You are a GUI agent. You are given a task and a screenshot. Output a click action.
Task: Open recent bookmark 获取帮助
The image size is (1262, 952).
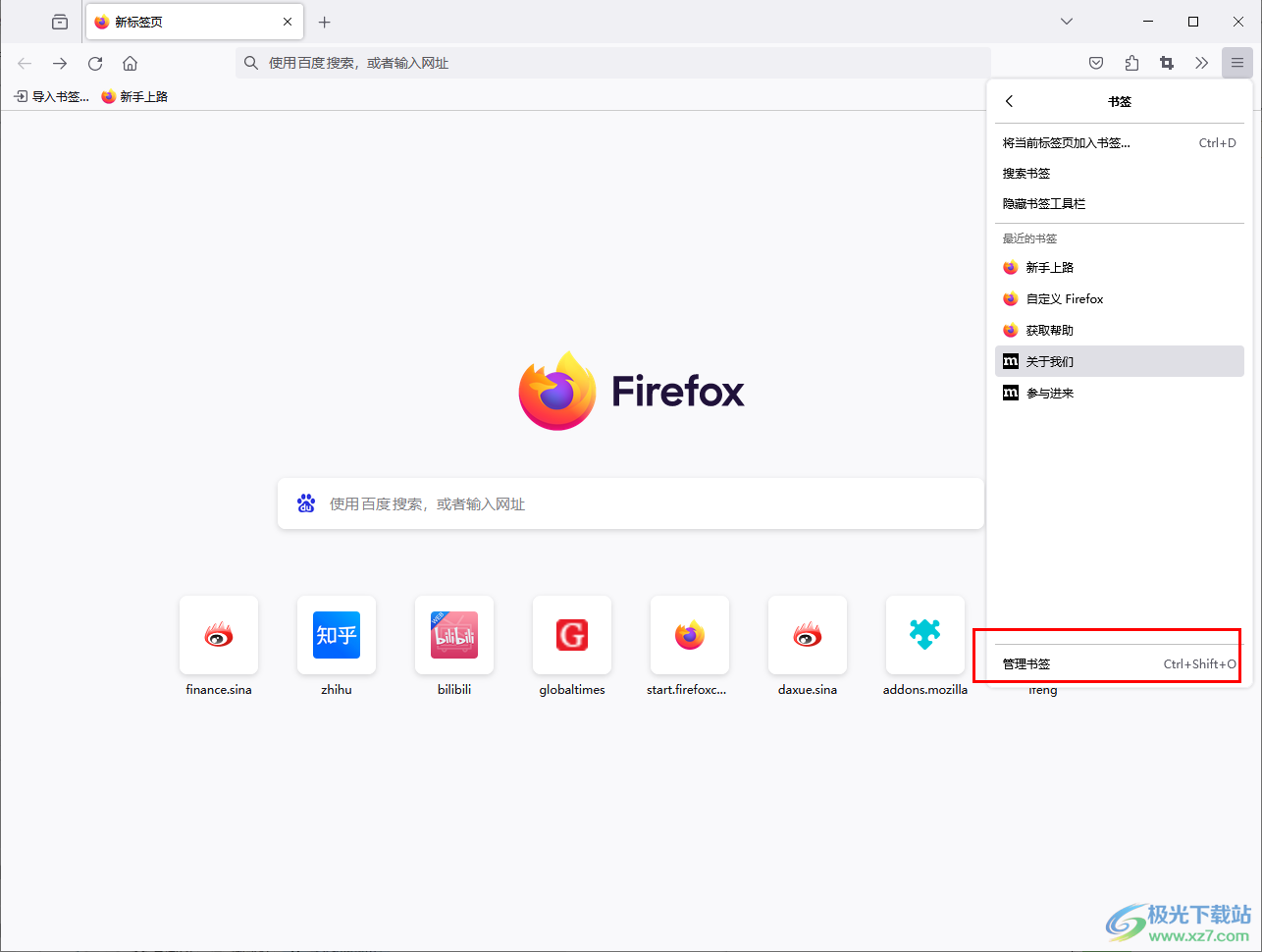click(1120, 330)
